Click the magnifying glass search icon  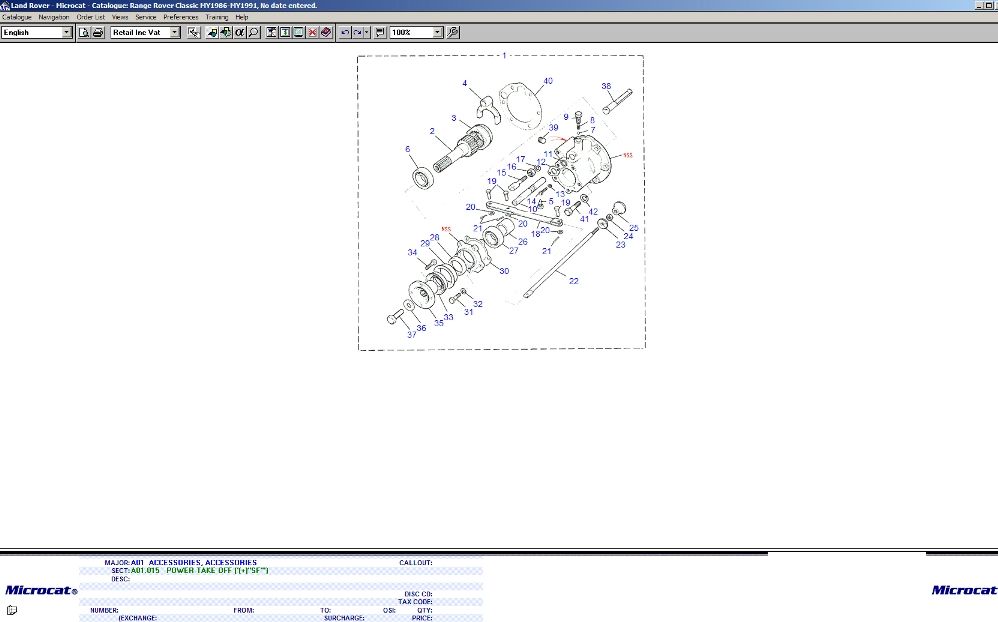click(253, 32)
